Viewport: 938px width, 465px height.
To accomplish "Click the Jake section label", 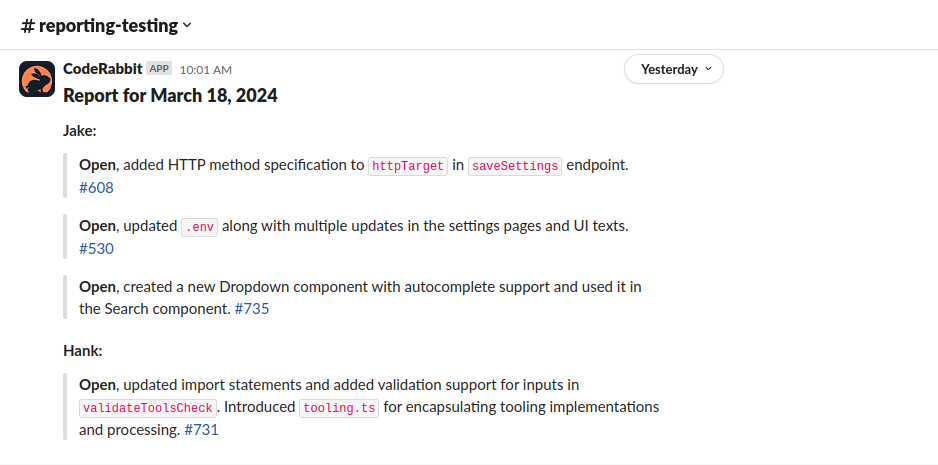I will 80,131.
